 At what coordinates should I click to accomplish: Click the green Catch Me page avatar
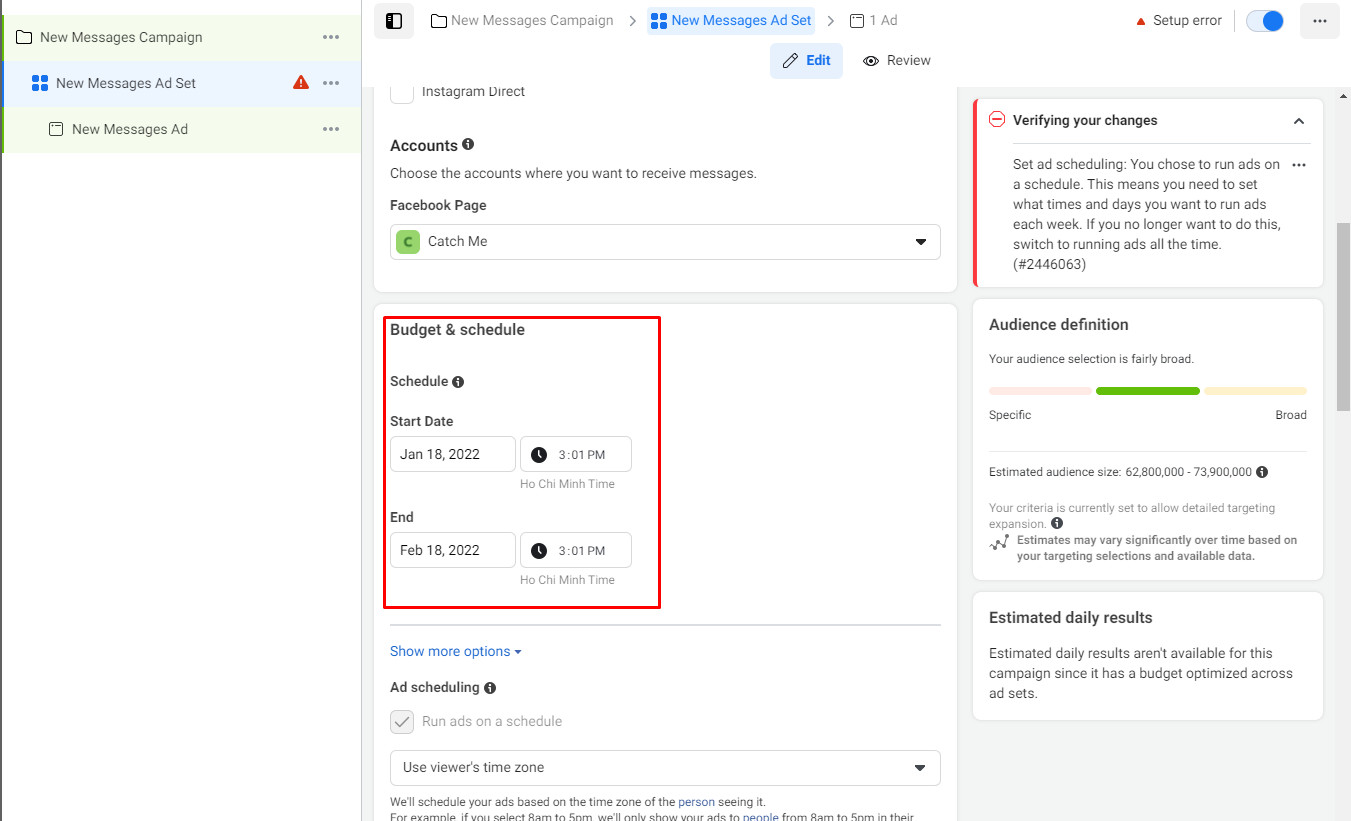[408, 242]
